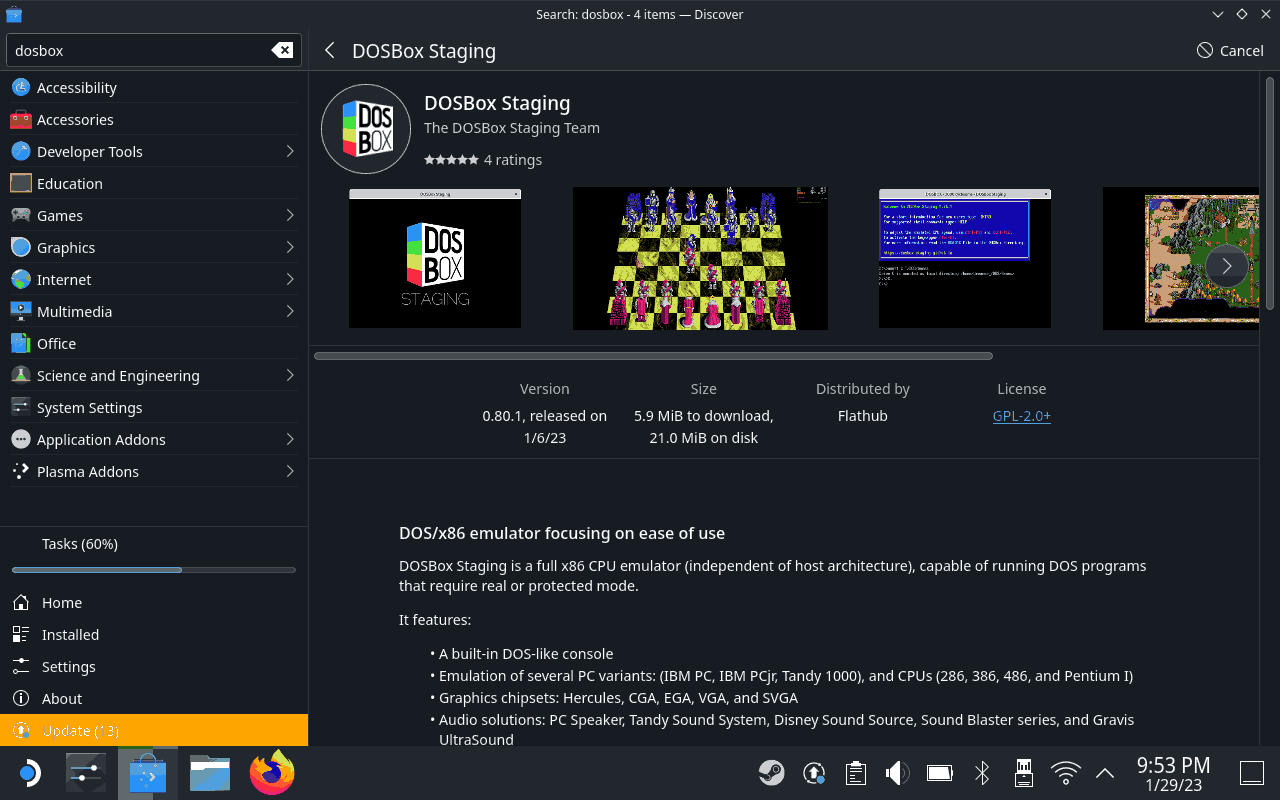Viewport: 1280px width, 800px height.
Task: Open Bluetooth settings from the tray
Action: (x=981, y=772)
